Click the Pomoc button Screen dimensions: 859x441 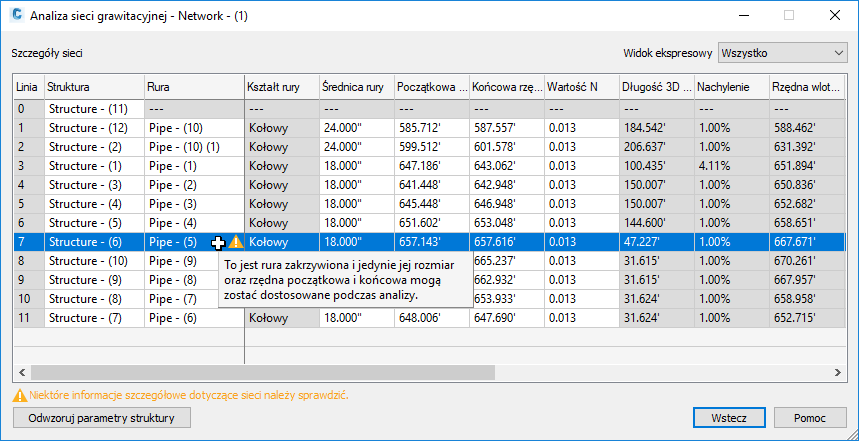coord(810,418)
